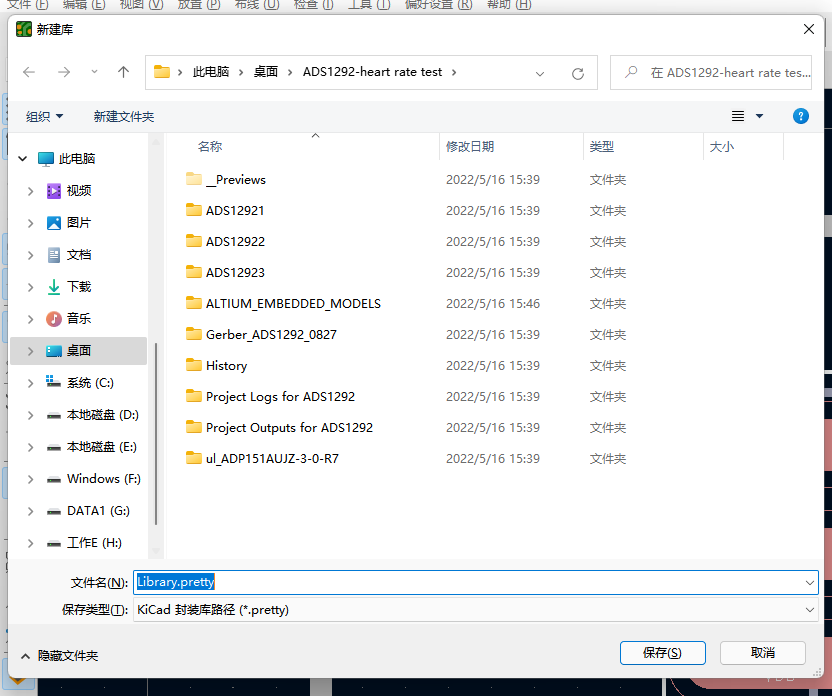This screenshot has width=832, height=696.
Task: Sort files by 修改日期 column
Action: [x=470, y=146]
